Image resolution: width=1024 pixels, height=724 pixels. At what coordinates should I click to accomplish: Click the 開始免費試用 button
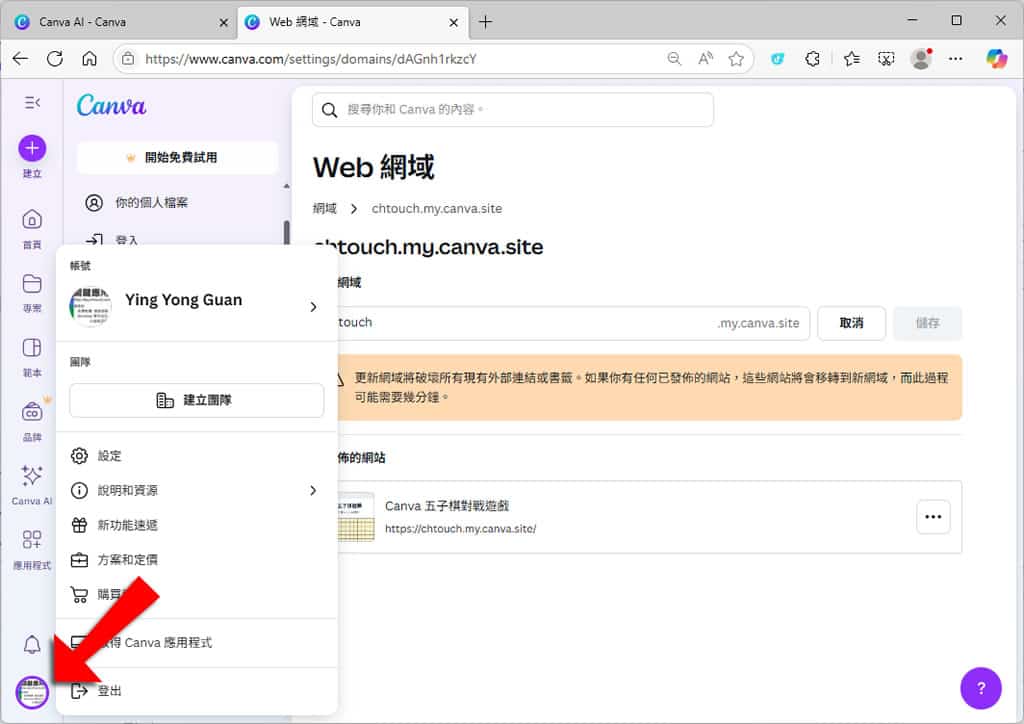click(x=178, y=157)
